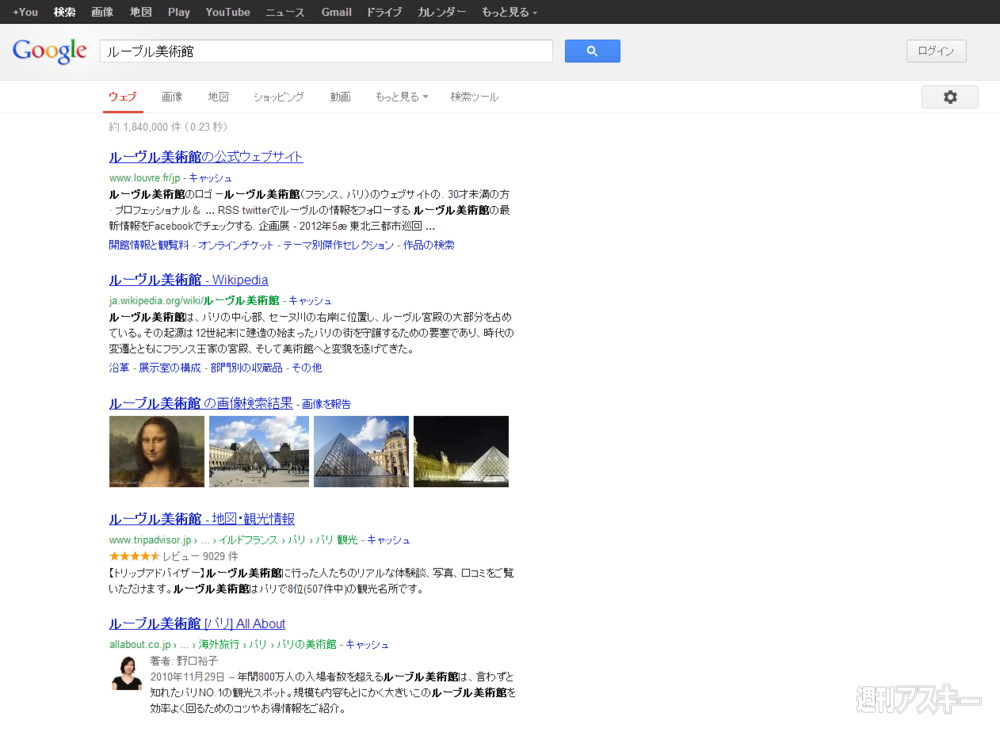1000x732 pixels.
Task: Open the pyramid close-up daytime thumbnail
Action: (x=361, y=451)
